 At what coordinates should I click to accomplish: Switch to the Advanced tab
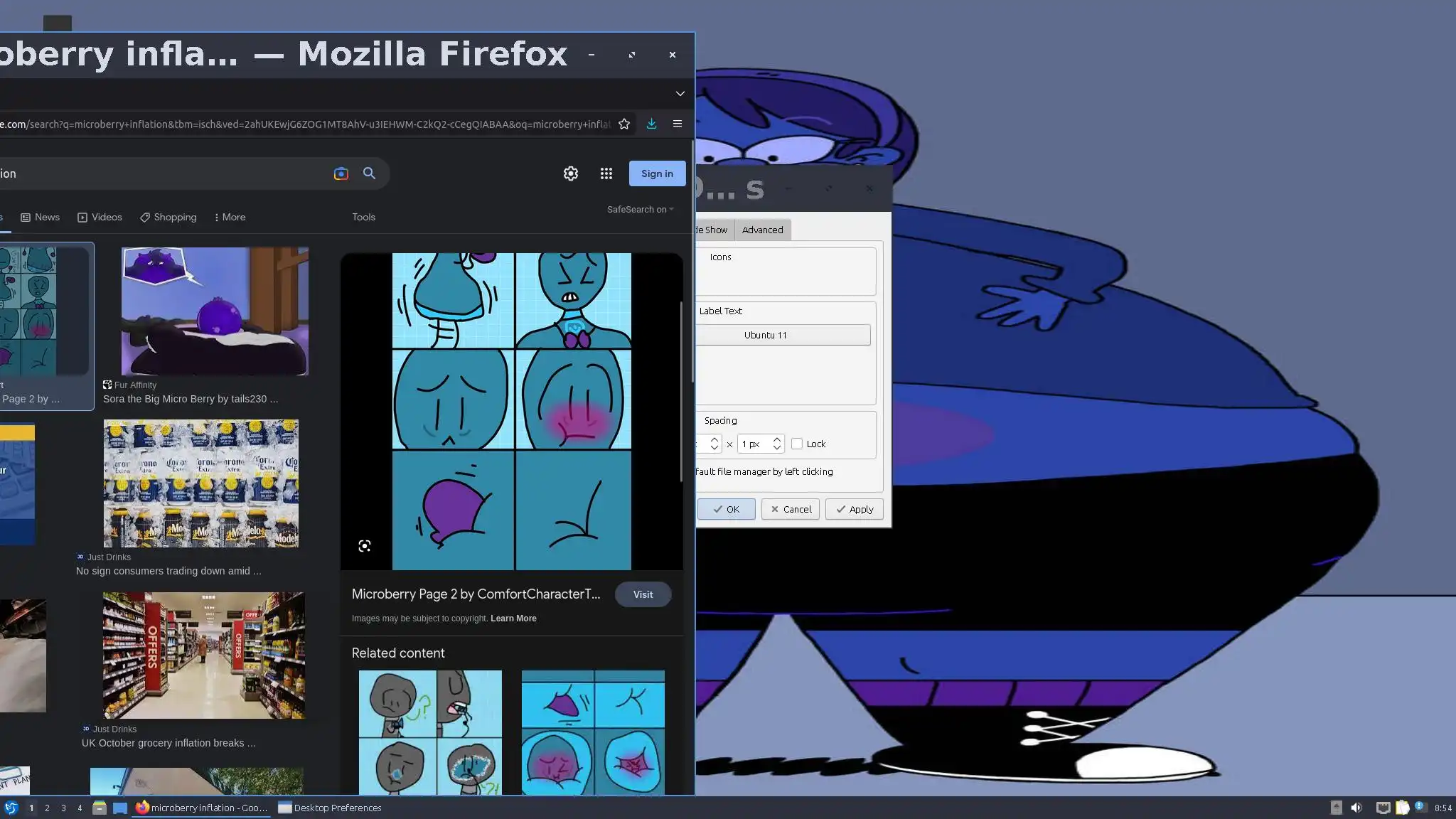coord(762,230)
